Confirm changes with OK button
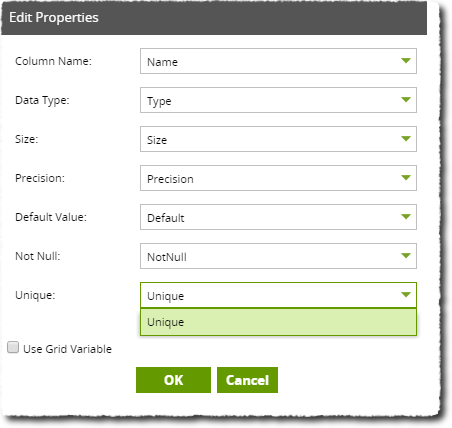The width and height of the screenshot is (452, 428). pos(173,380)
